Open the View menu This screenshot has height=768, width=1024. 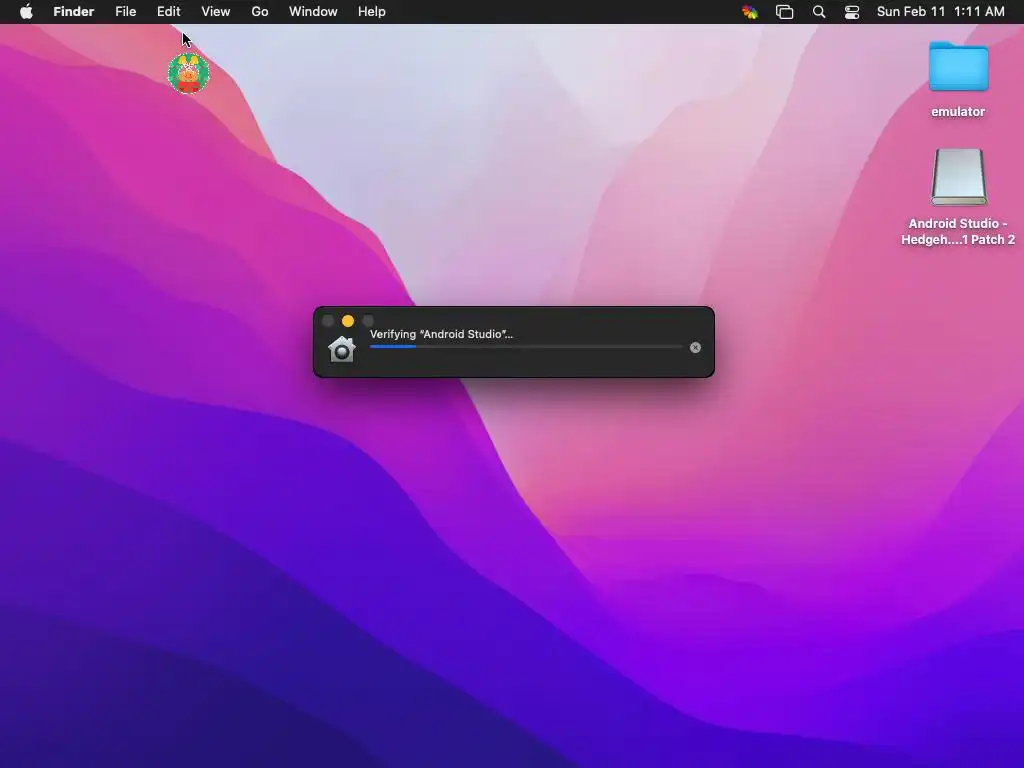(x=216, y=12)
